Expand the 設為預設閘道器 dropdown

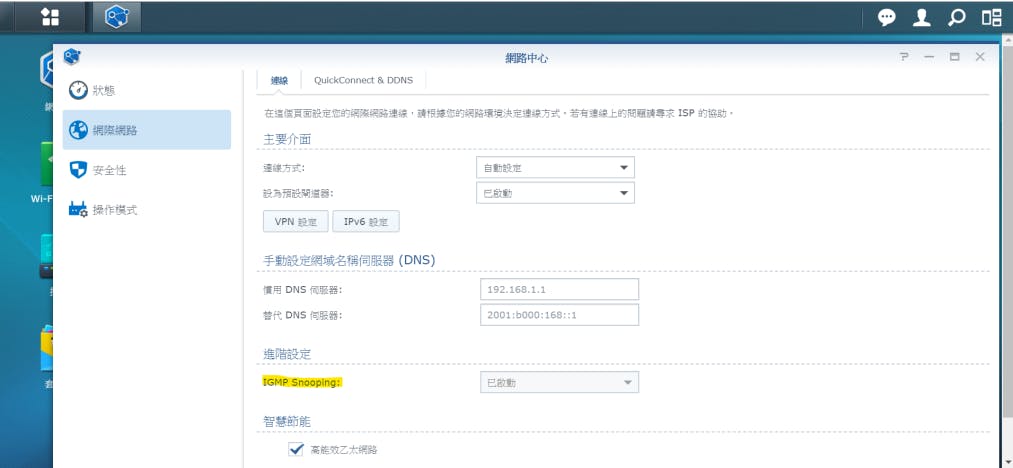point(555,193)
